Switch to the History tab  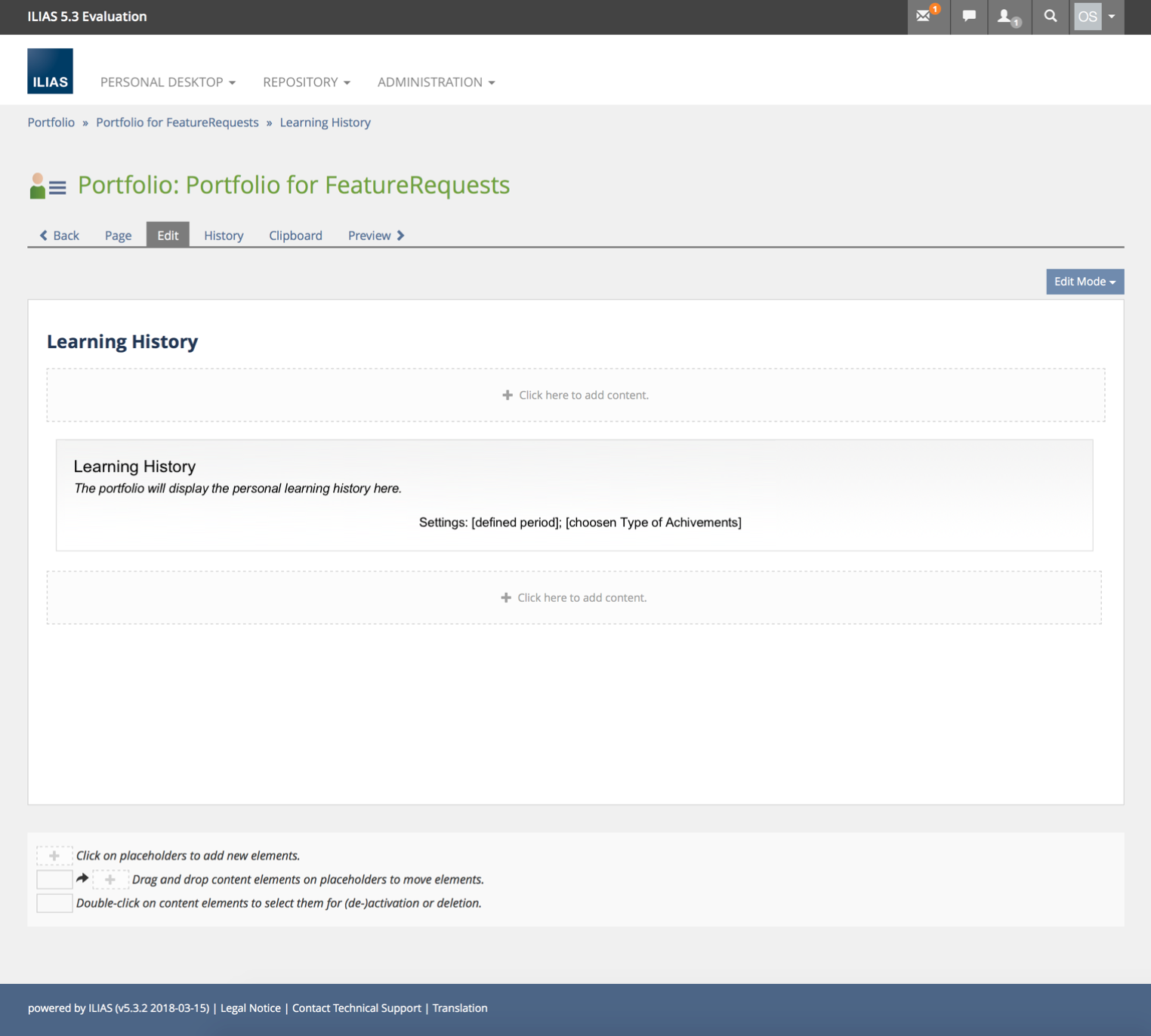(224, 236)
